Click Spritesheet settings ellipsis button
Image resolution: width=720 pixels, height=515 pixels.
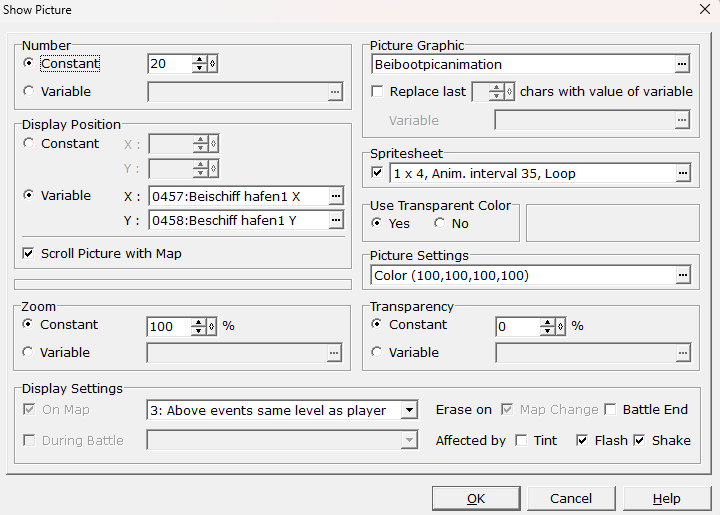682,174
